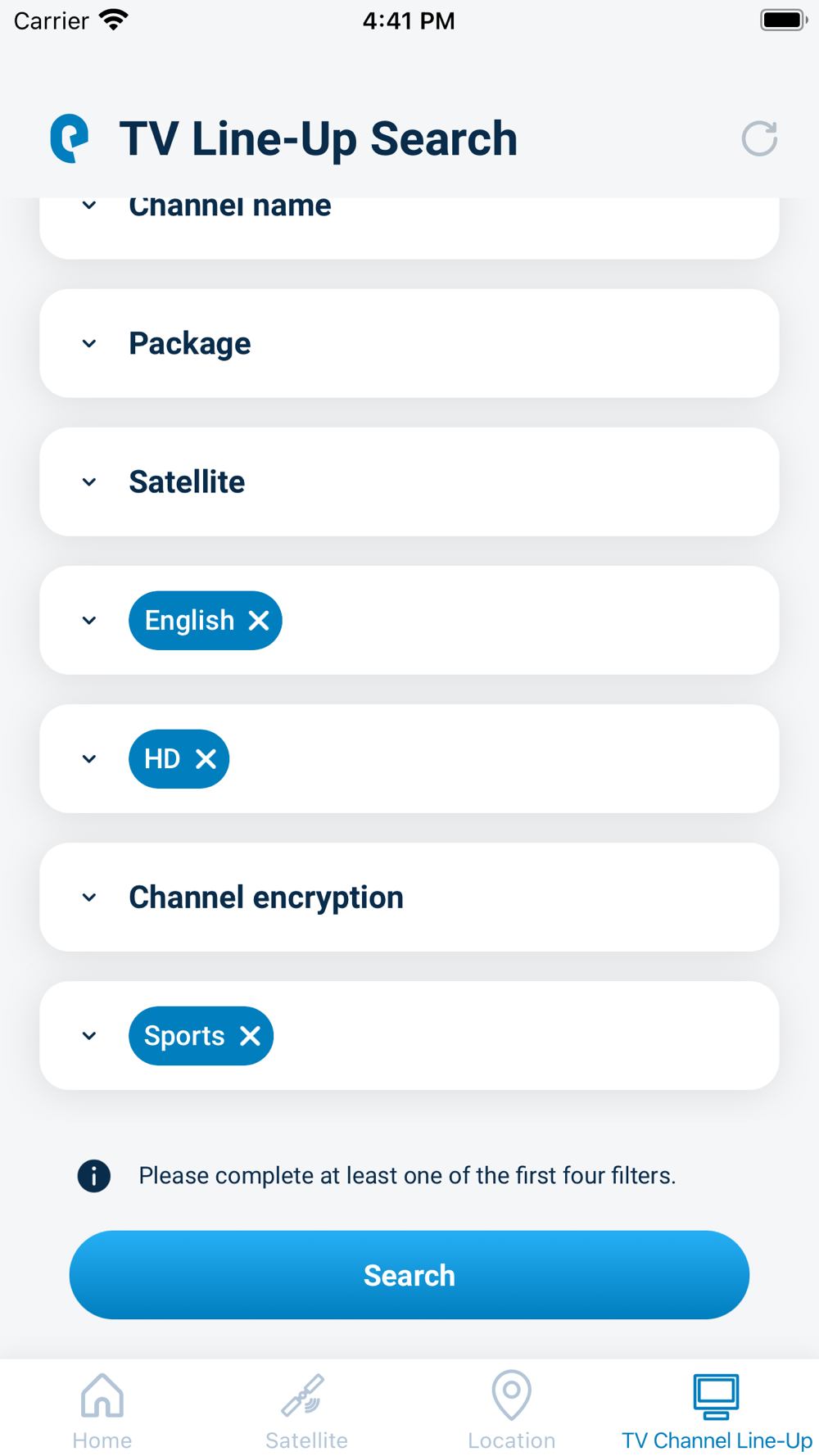Viewport: 819px width, 1456px height.
Task: Select the TV Channel Line-Up icon
Action: 717,1397
